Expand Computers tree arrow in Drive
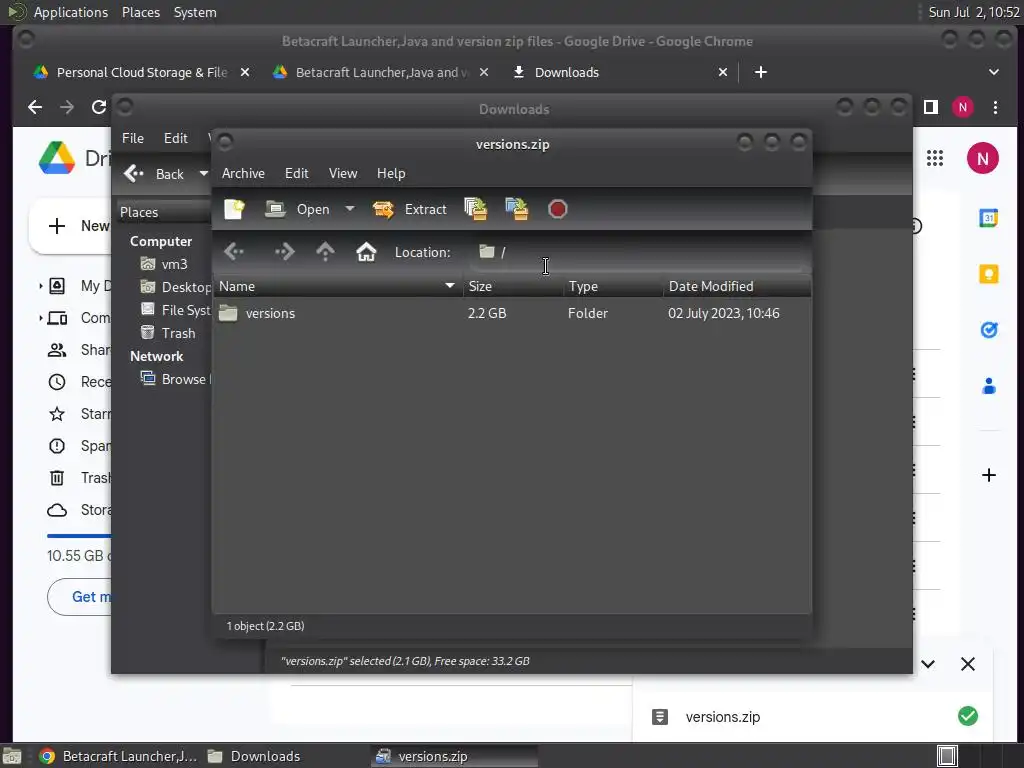 (40, 318)
